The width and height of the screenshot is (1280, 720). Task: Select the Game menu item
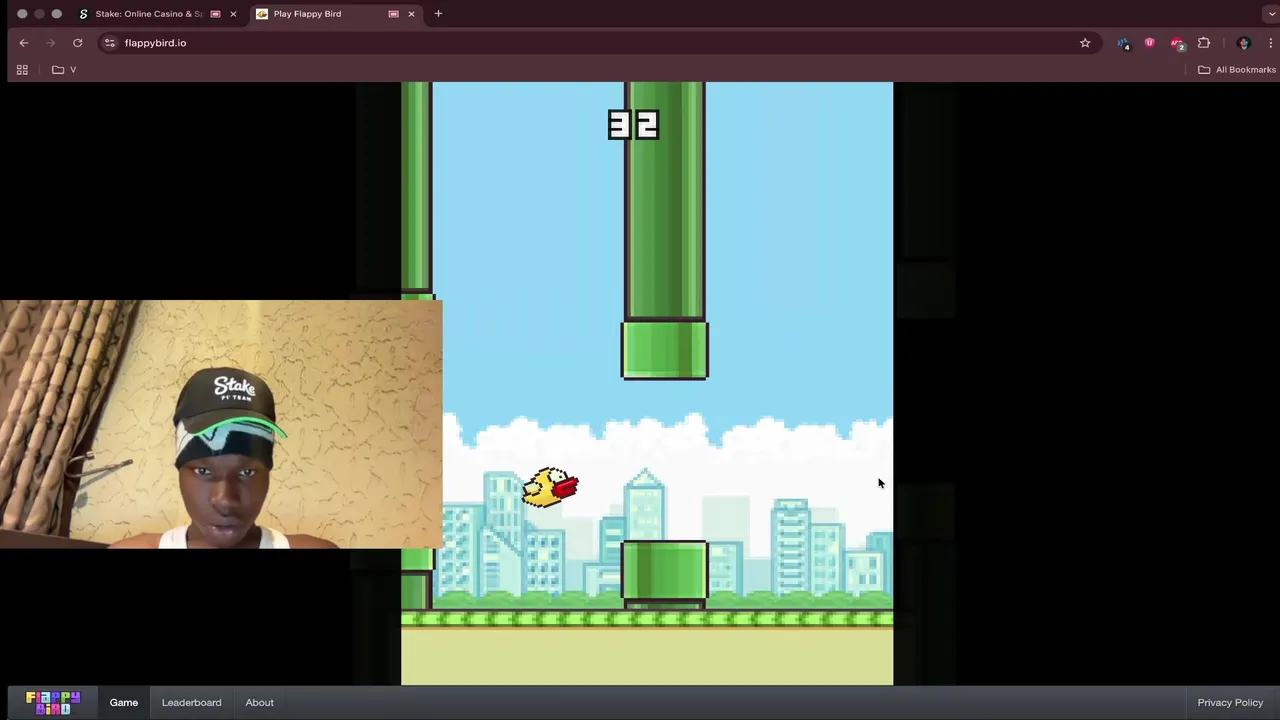pos(124,702)
